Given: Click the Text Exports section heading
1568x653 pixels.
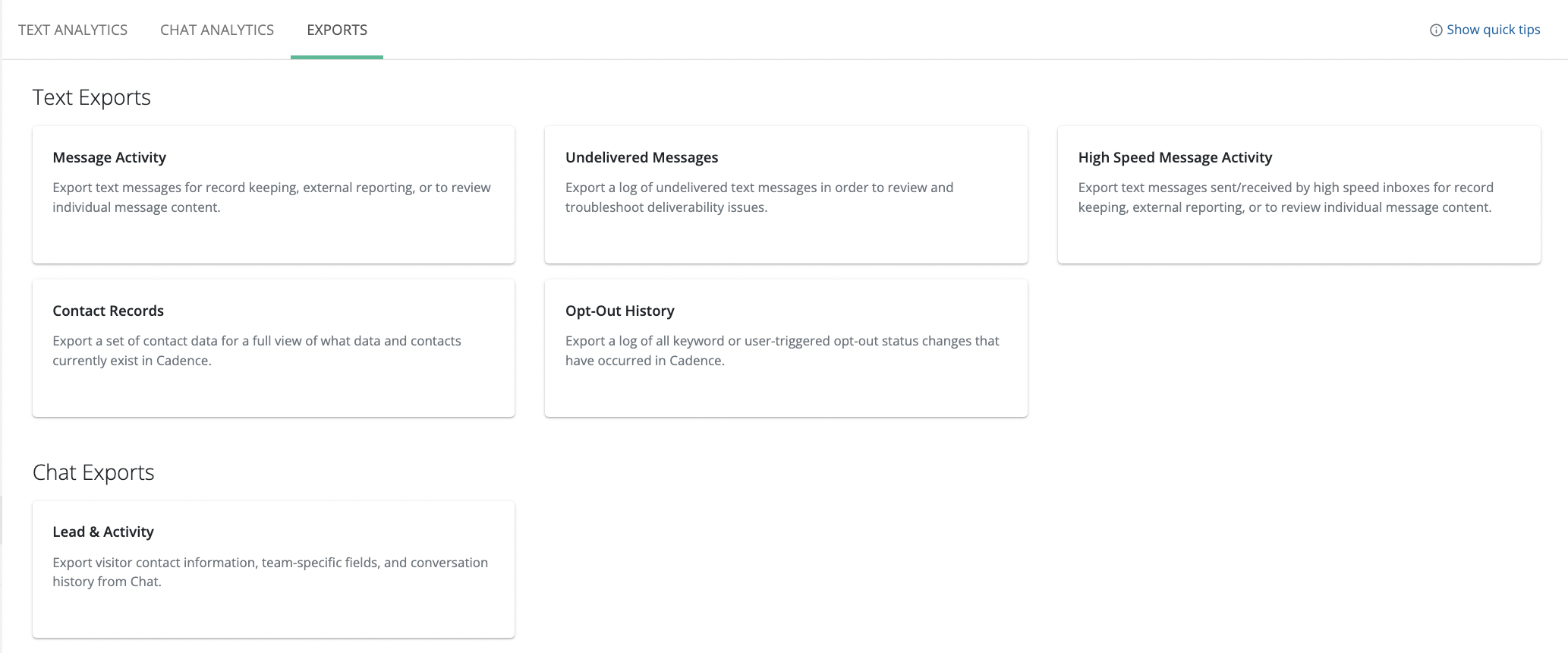Looking at the screenshot, I should coord(91,97).
